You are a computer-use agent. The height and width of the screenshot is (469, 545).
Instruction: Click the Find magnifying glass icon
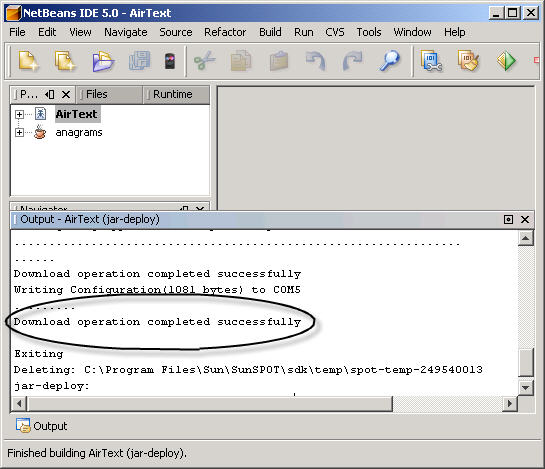[390, 61]
